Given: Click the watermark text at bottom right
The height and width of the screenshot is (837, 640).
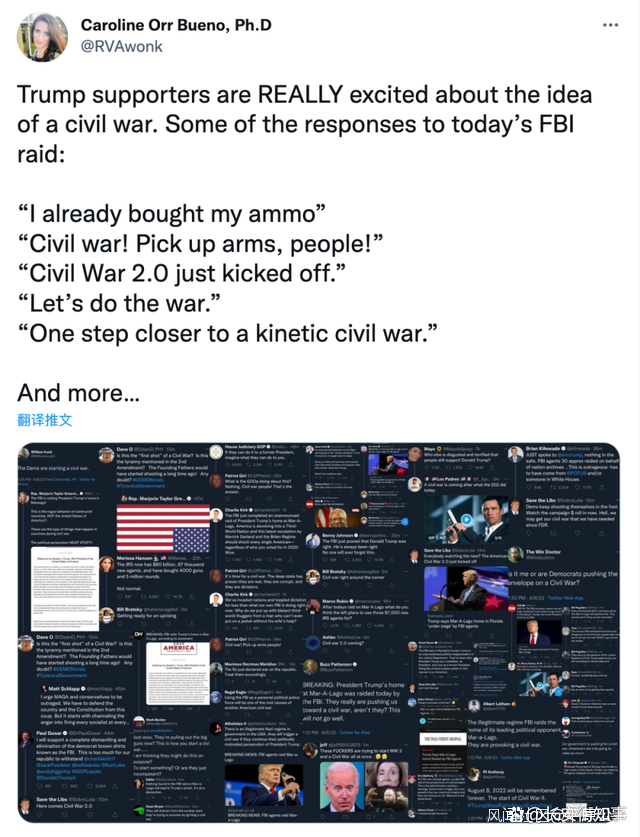Looking at the screenshot, I should [x=563, y=822].
